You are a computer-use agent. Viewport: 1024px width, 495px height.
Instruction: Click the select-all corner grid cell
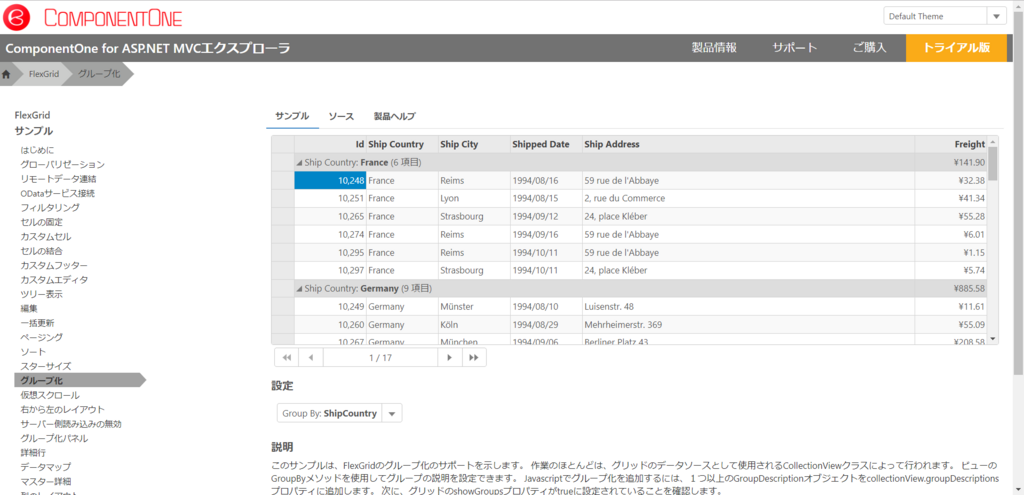coord(283,144)
